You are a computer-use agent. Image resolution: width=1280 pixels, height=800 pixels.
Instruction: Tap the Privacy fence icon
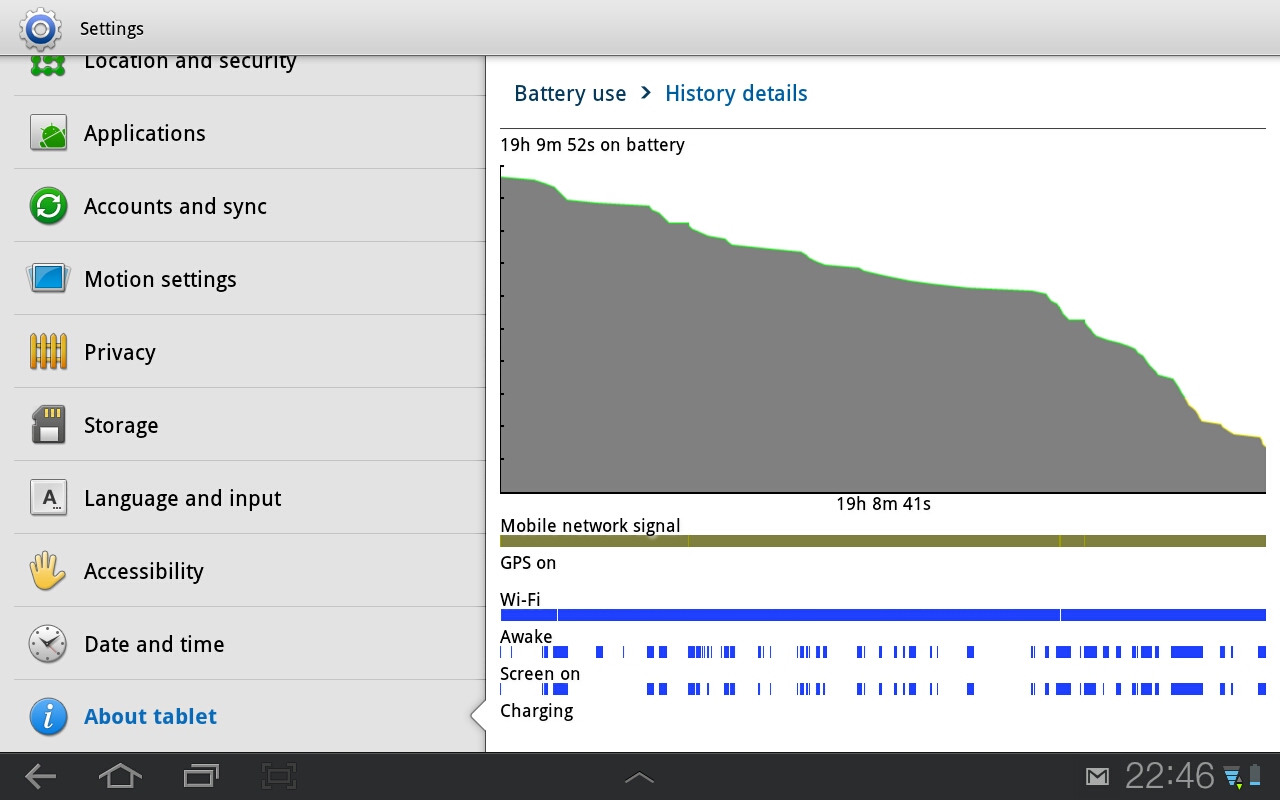point(49,352)
